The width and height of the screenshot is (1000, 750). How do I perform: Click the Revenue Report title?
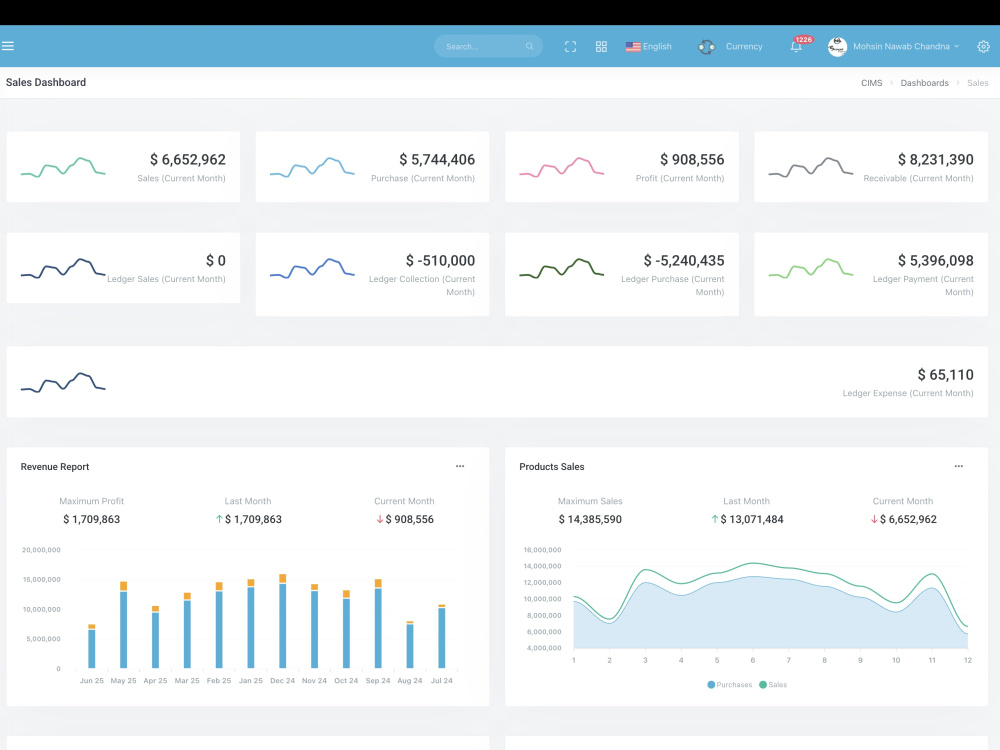(x=55, y=467)
